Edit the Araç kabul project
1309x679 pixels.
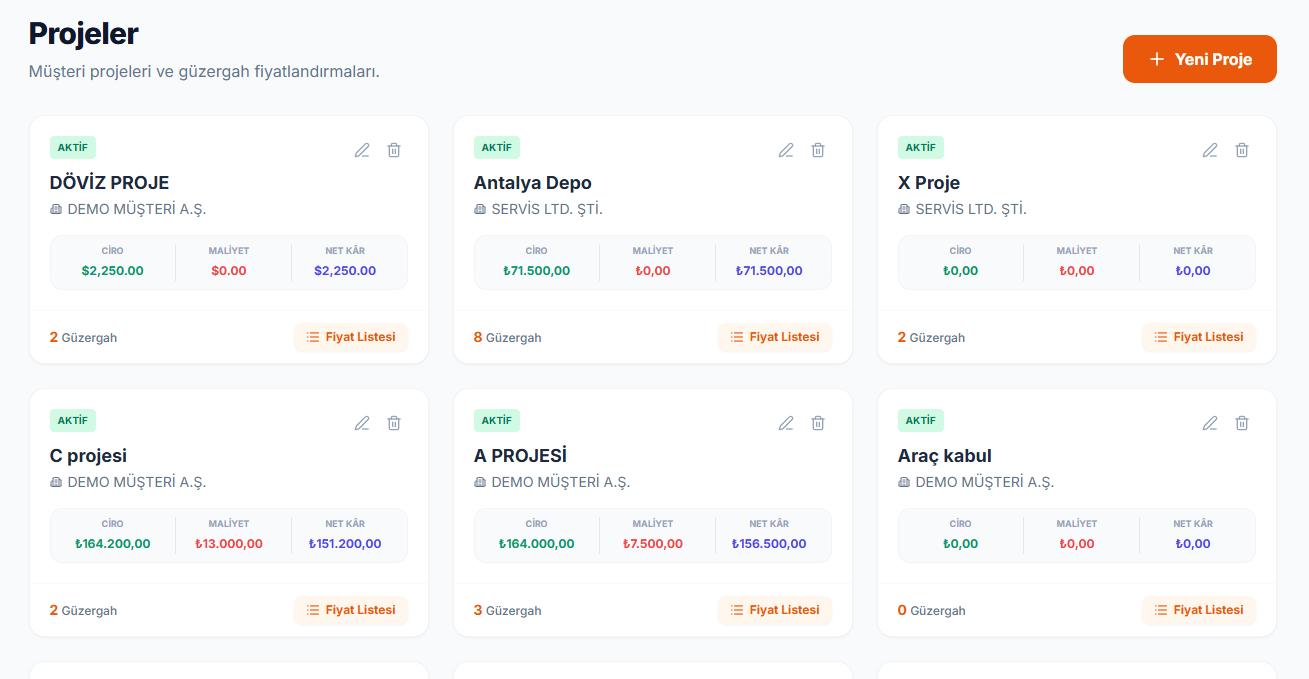click(1210, 423)
